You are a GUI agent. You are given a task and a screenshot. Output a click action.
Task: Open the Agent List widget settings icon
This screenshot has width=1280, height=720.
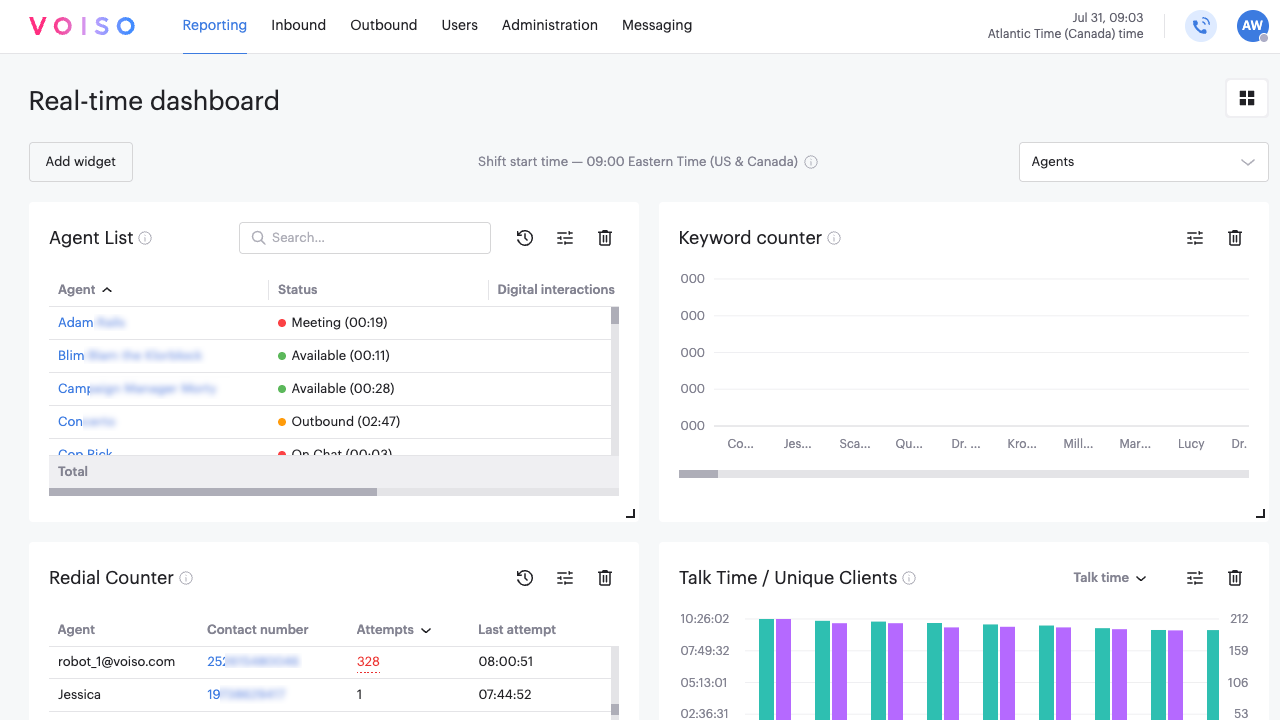(564, 238)
